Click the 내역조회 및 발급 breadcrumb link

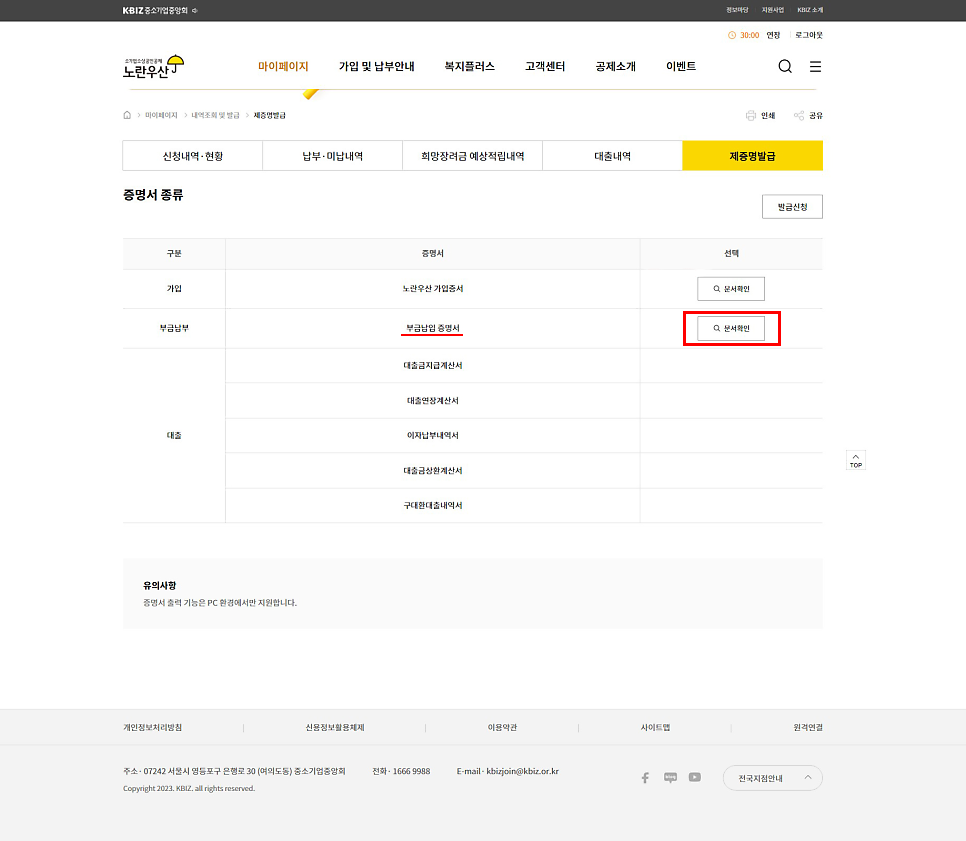(215, 115)
